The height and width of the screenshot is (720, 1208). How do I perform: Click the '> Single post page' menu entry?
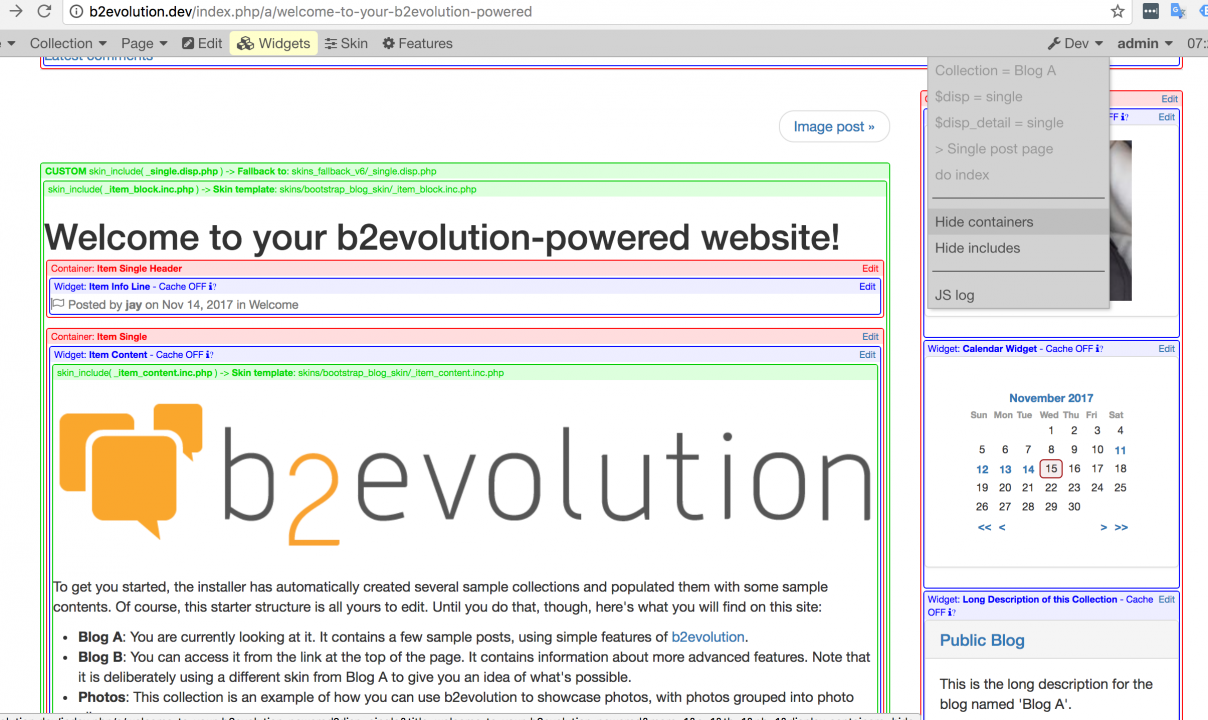[1019, 148]
